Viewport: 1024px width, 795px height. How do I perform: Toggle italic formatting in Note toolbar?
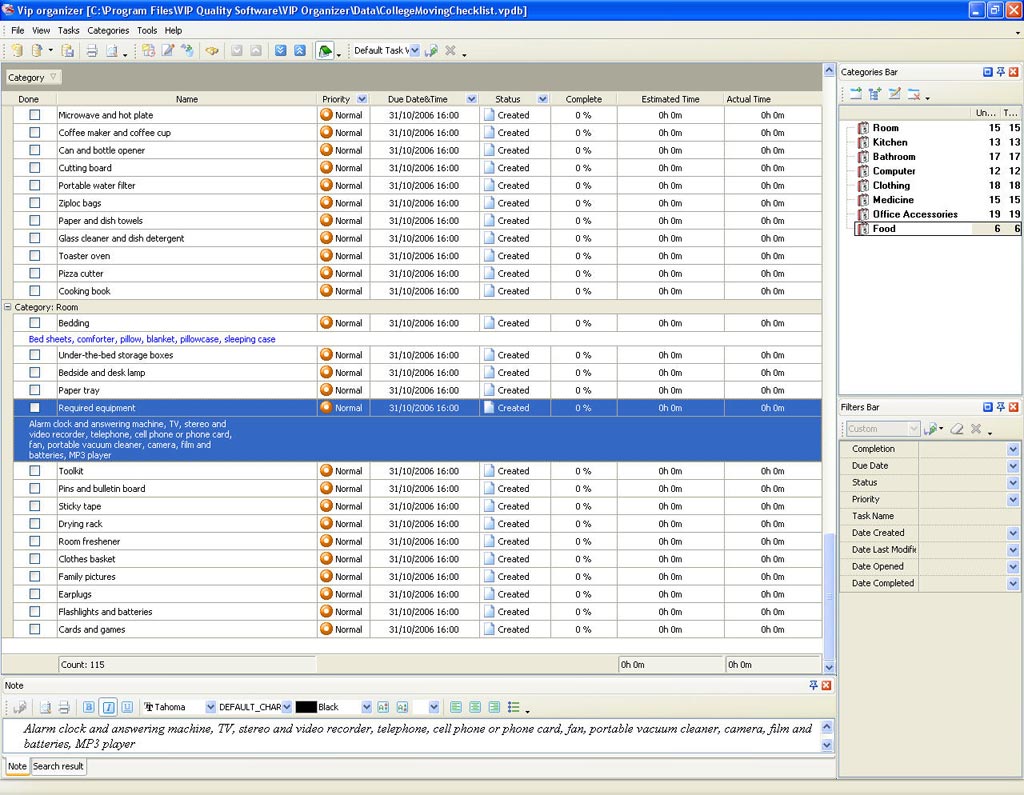[x=108, y=707]
